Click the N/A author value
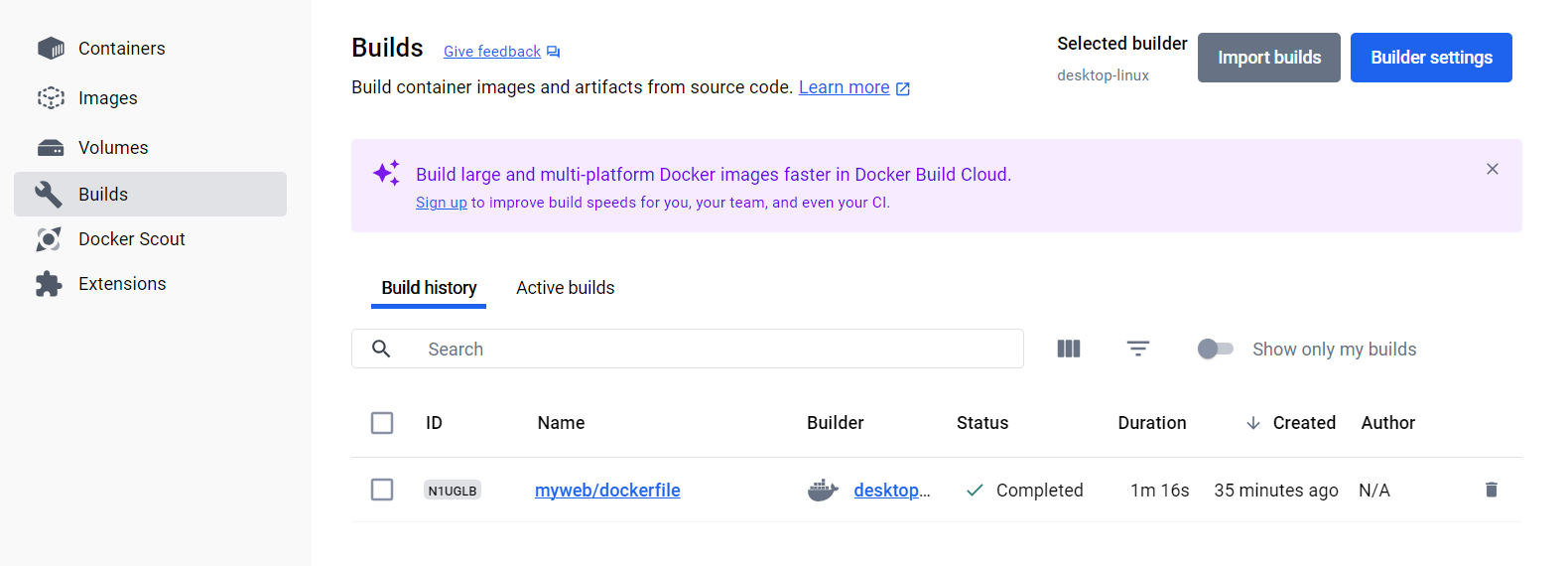This screenshot has height=566, width=1568. tap(1374, 491)
